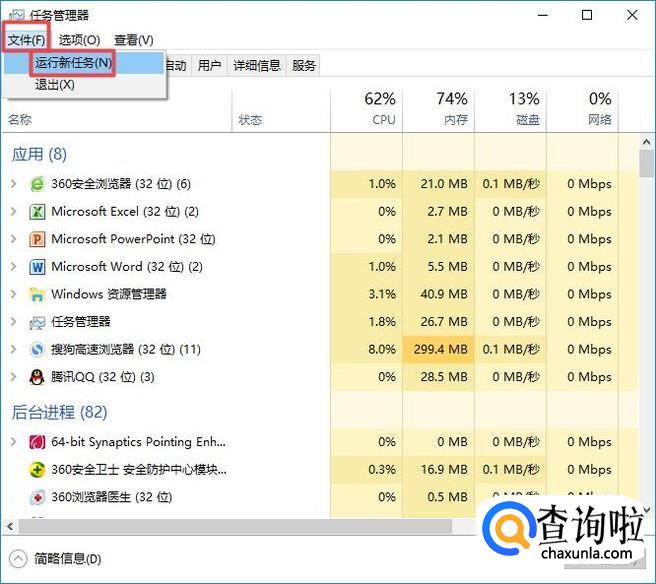Sort by the CPU column header
656x584 pixels.
(x=366, y=110)
